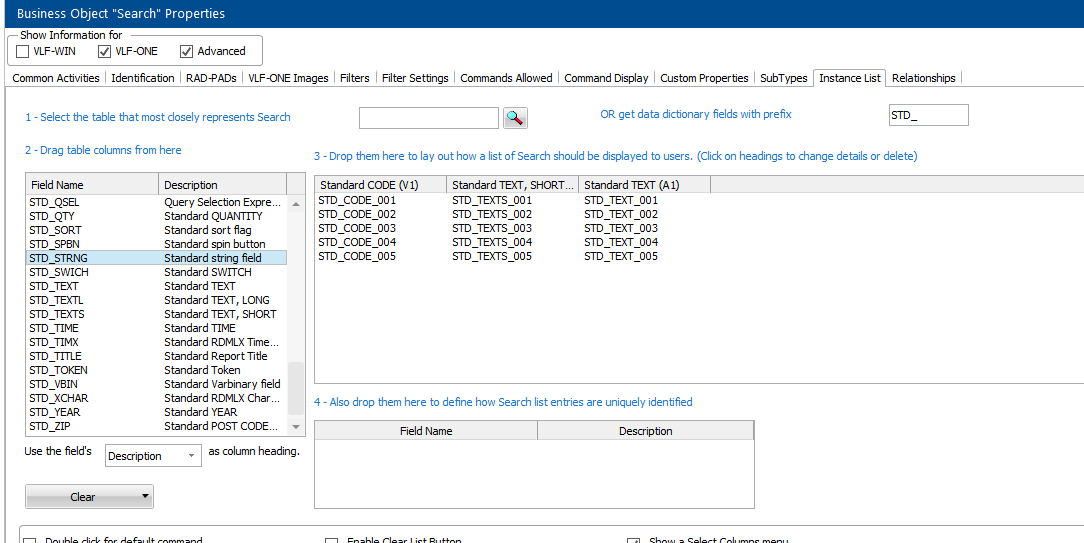Image resolution: width=1084 pixels, height=543 pixels.
Task: Select the STD_YEAR field row
Action: tap(156, 412)
